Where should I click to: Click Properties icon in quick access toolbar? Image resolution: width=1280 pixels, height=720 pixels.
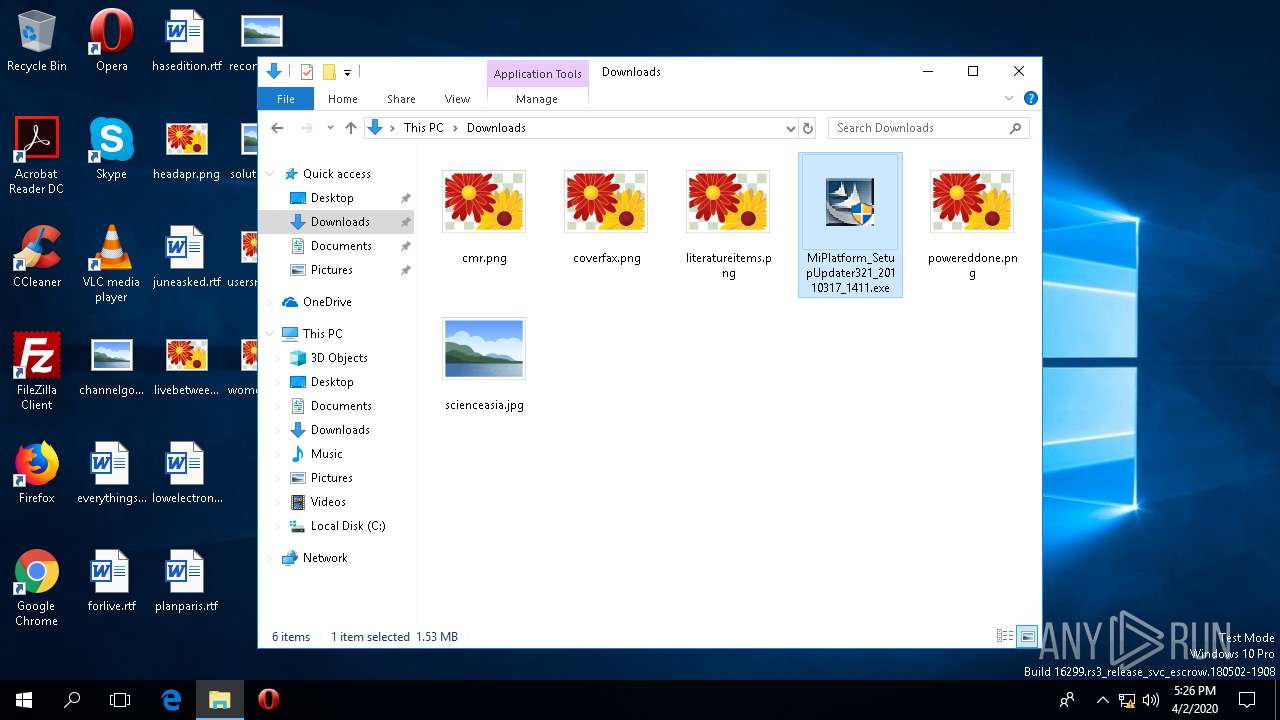click(x=307, y=72)
